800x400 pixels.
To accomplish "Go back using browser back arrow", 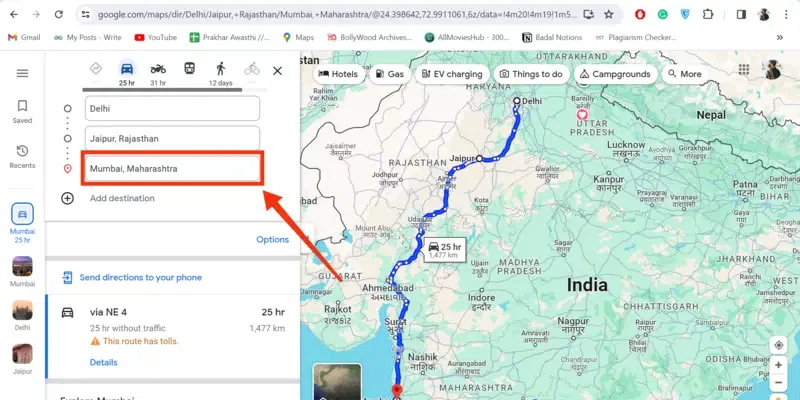I will (x=14, y=14).
